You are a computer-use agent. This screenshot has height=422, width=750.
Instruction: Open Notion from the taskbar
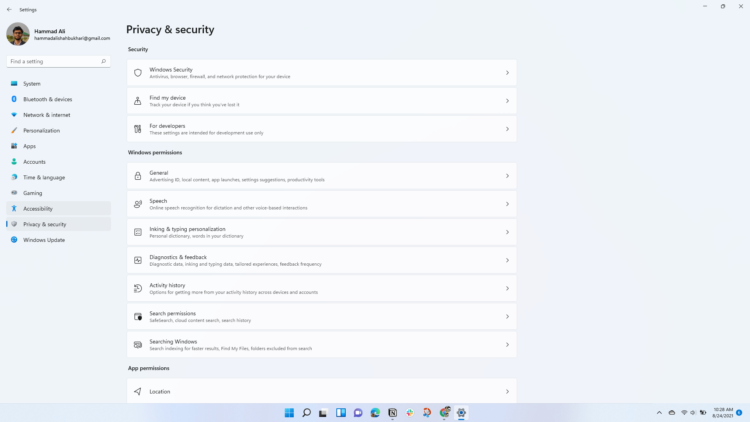pos(392,412)
